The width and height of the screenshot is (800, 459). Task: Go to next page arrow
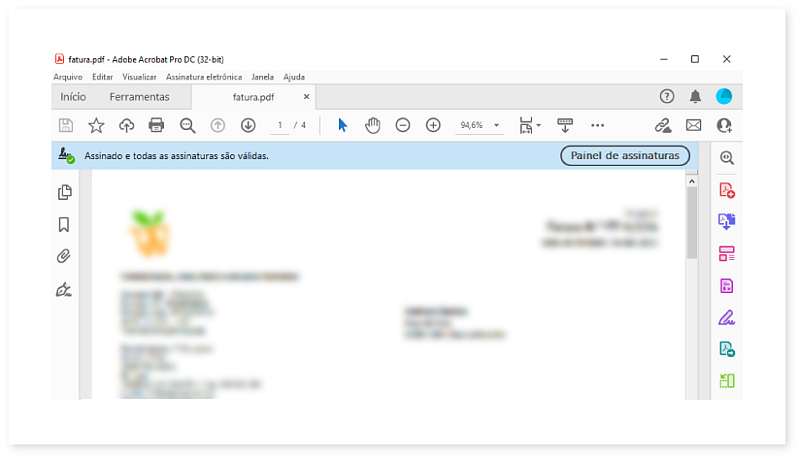pyautogui.click(x=248, y=125)
